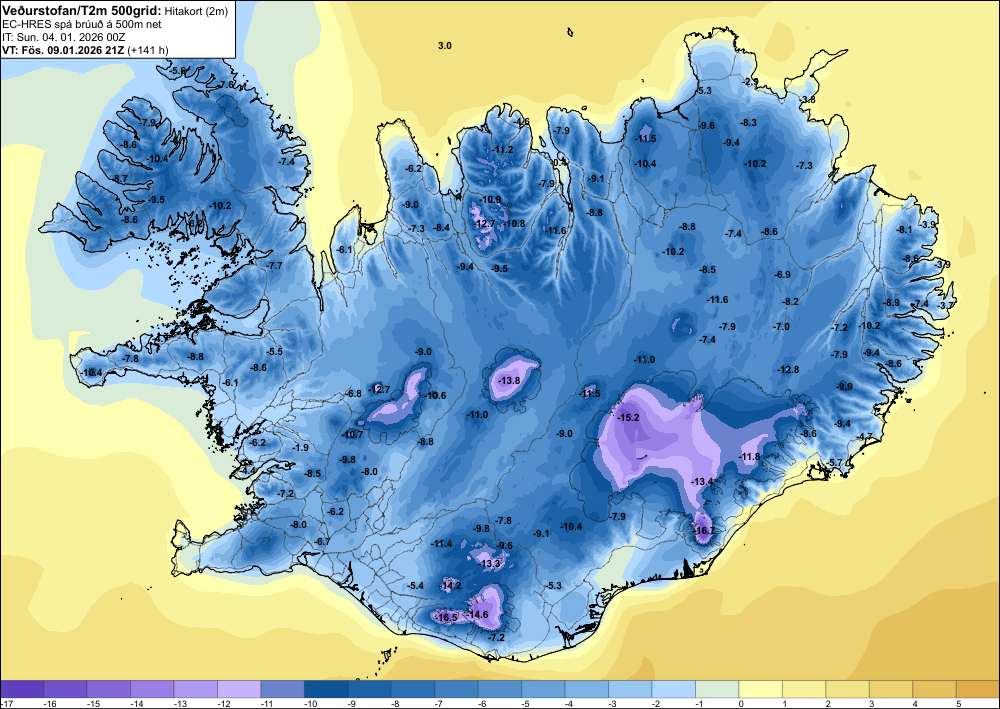Click the -11.8 temperature value
The width and height of the screenshot is (1000, 709).
750,457
